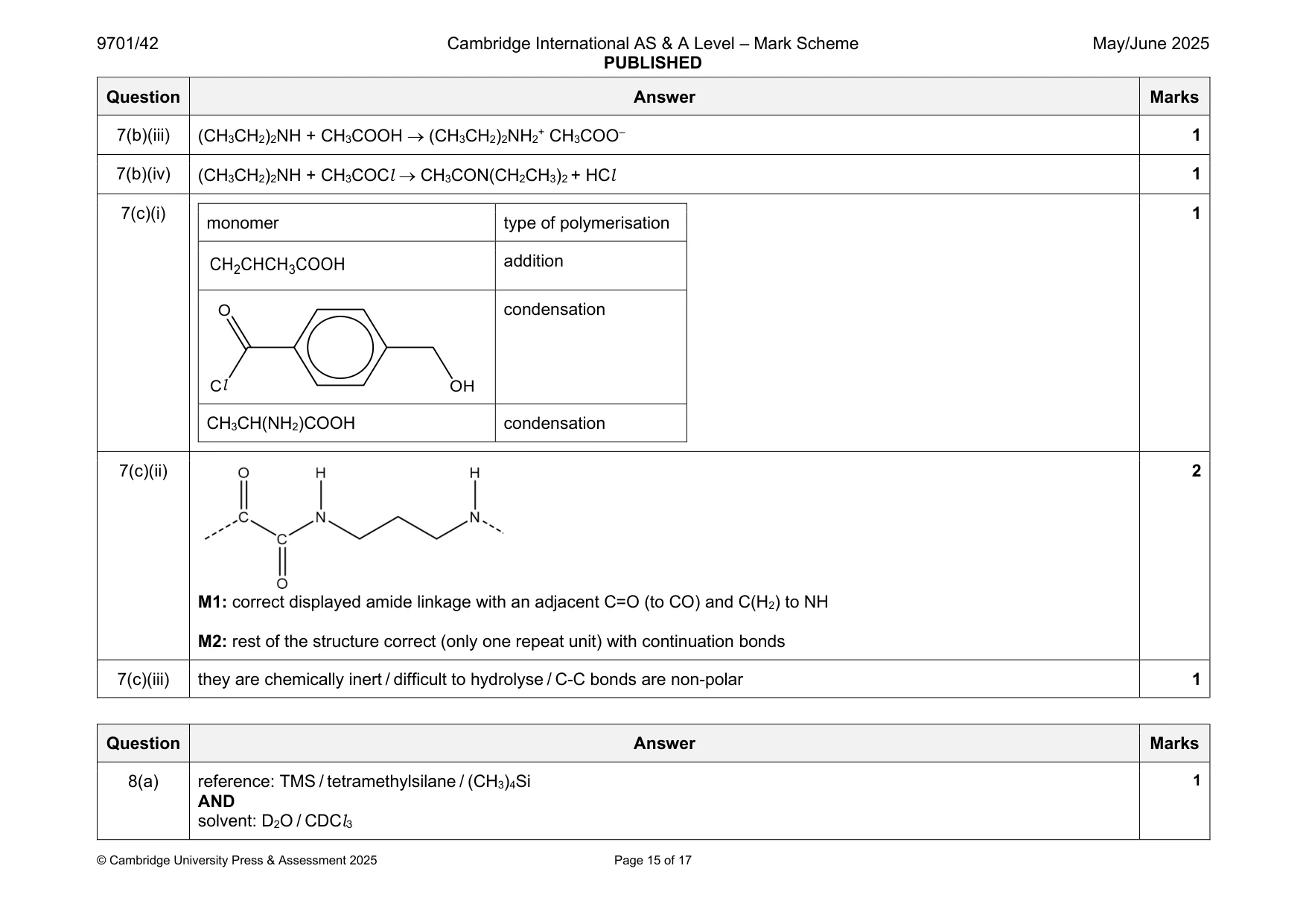Click 'condensation' beside CH3CH(NH2)COOH

(x=554, y=424)
